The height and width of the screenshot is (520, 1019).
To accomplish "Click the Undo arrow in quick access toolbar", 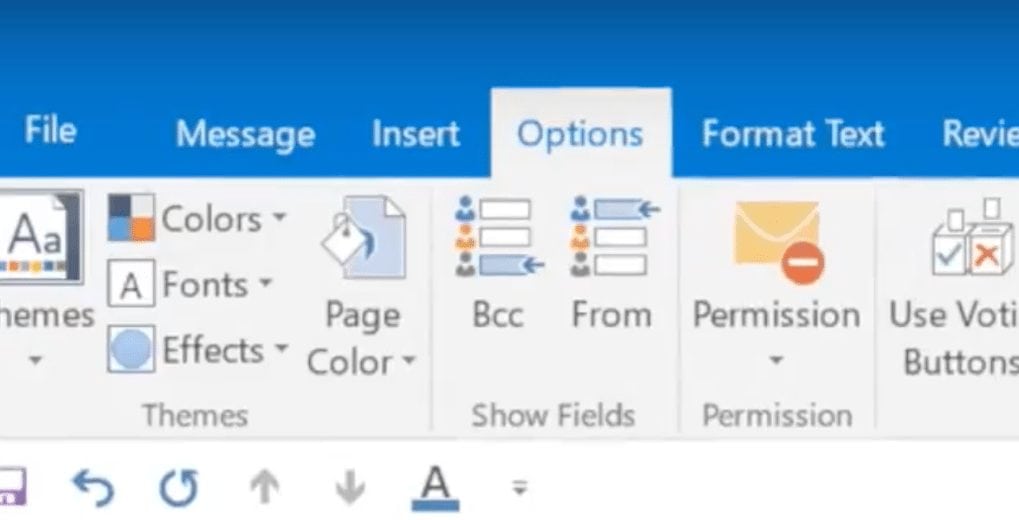I will 94,489.
